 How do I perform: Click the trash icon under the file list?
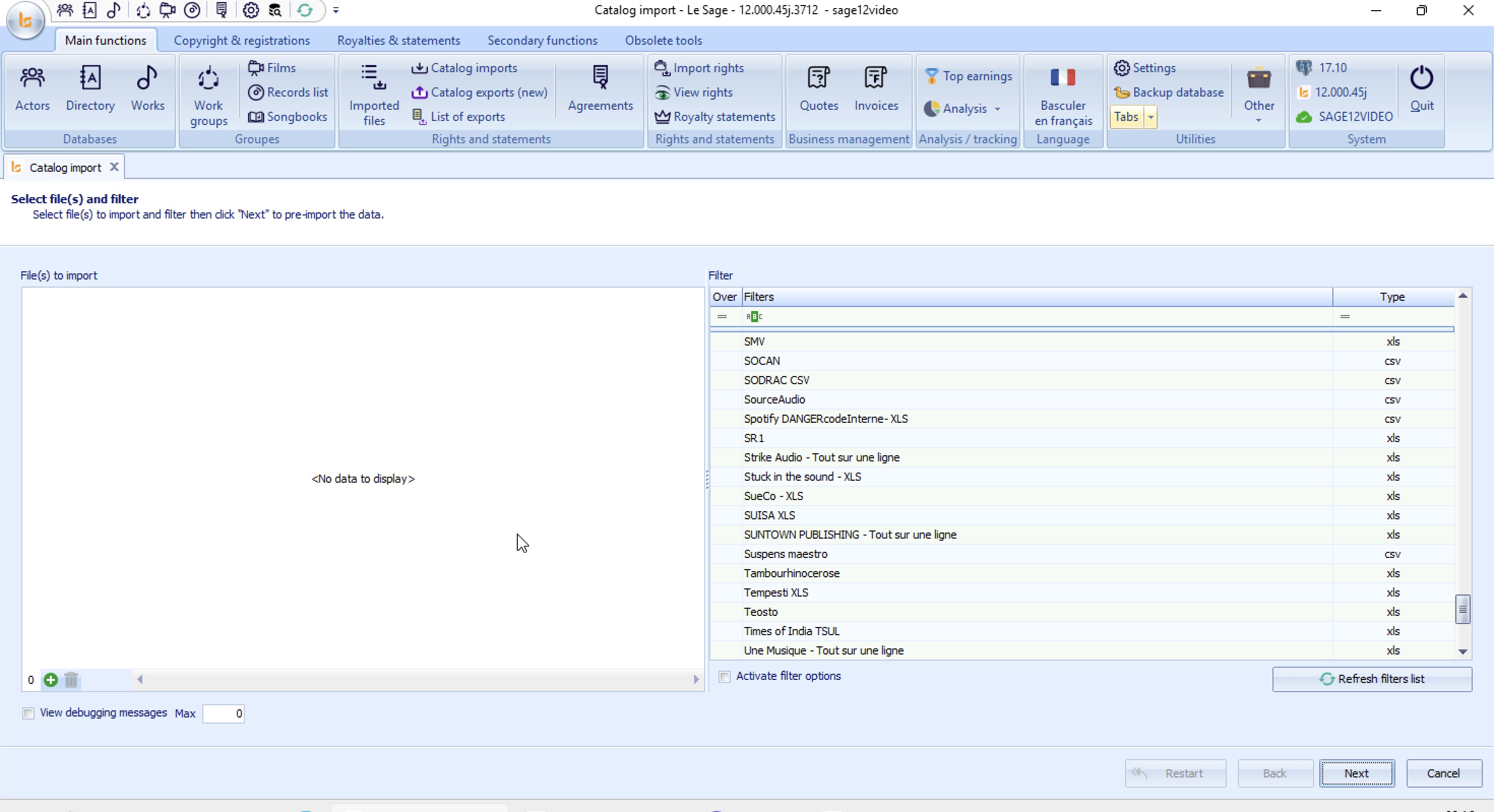[x=71, y=680]
